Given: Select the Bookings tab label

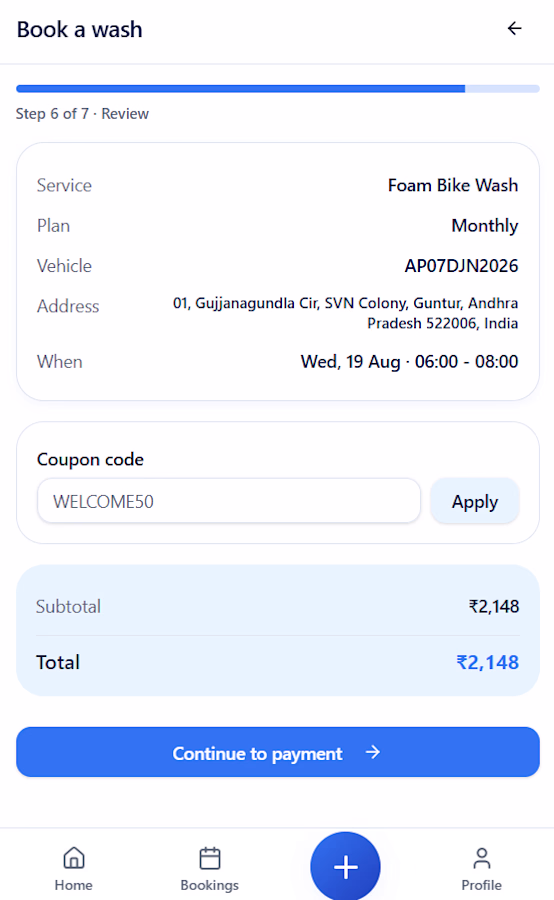Looking at the screenshot, I should coord(210,885).
